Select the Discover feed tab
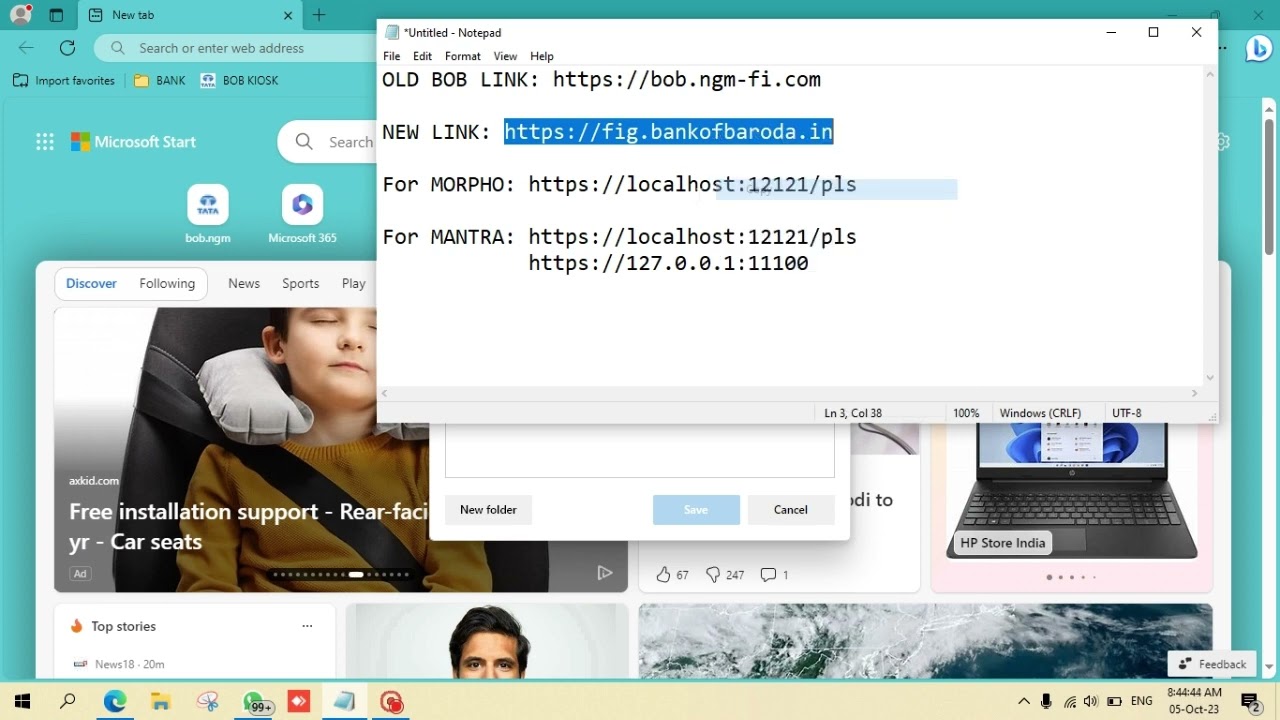Screen dimensions: 1280x720 point(91,283)
